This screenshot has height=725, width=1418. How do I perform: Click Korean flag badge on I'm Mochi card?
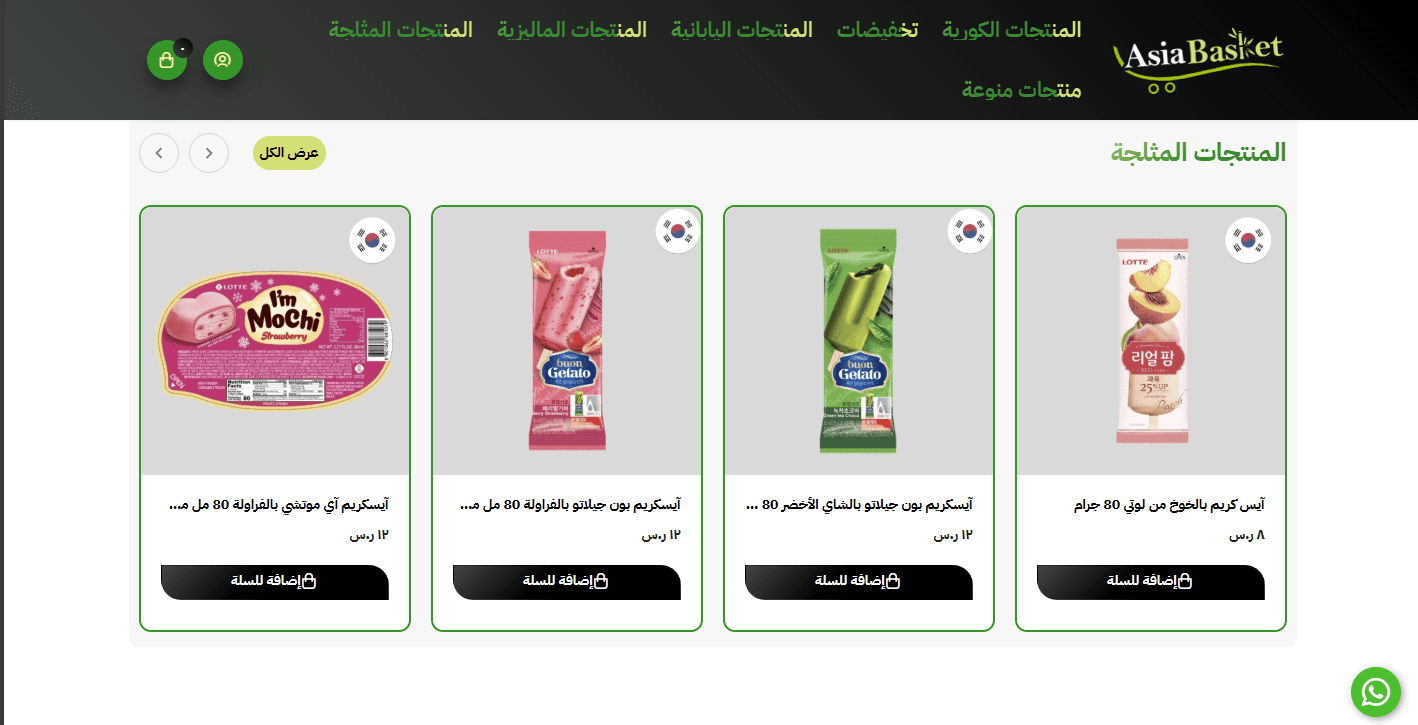click(x=372, y=240)
